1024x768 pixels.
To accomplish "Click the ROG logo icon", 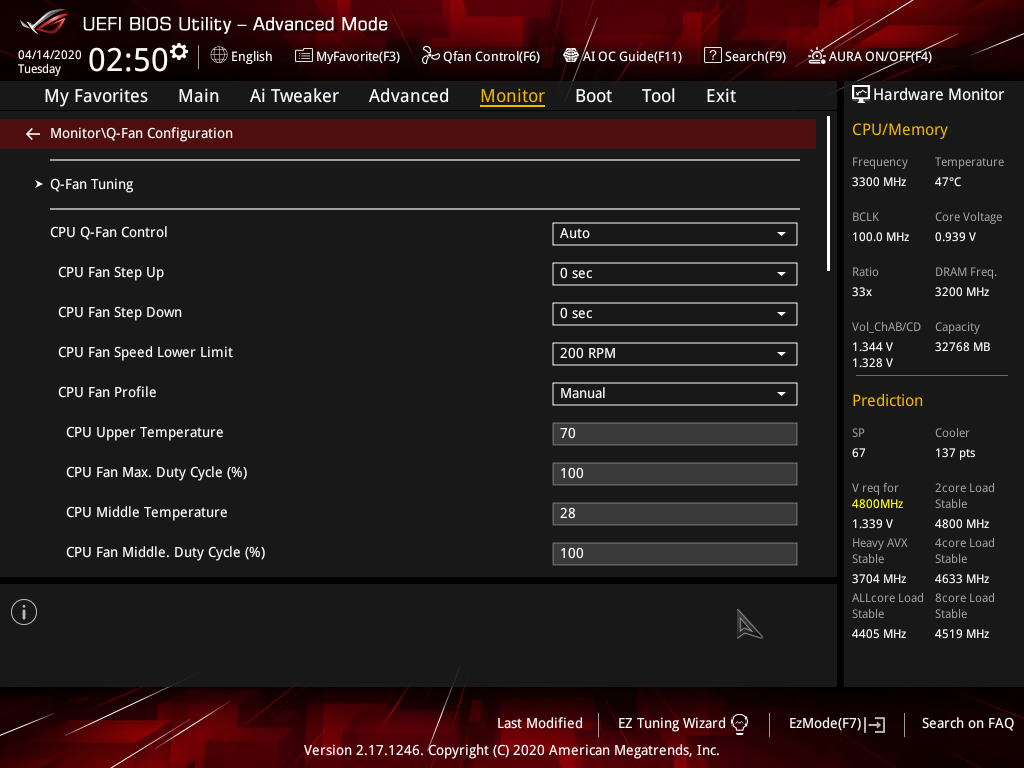I will 44,23.
